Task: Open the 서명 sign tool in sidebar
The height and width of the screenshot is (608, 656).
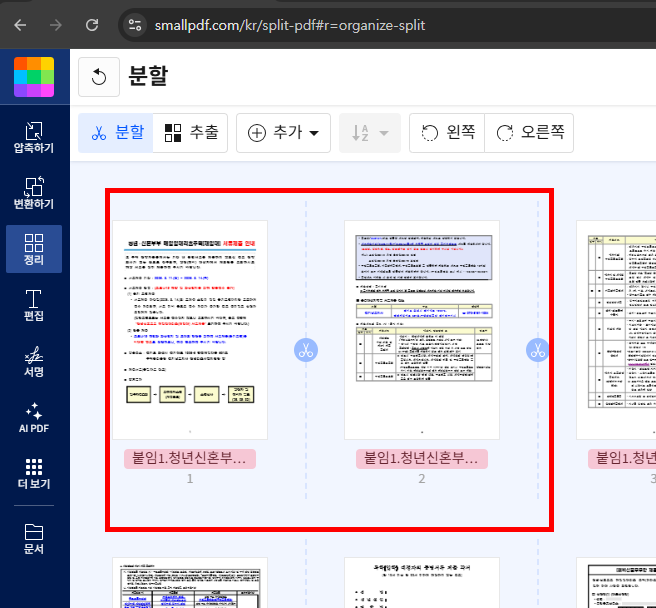Action: coord(34,362)
